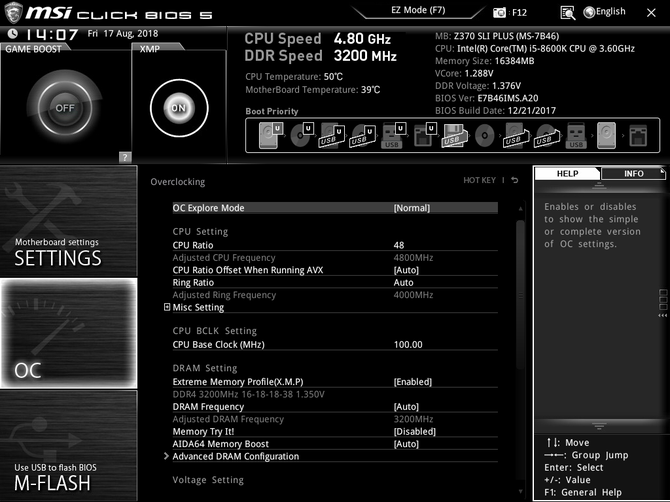Click the CPU Base Clock 100.00 field
This screenshot has height=502, width=670.
408,344
